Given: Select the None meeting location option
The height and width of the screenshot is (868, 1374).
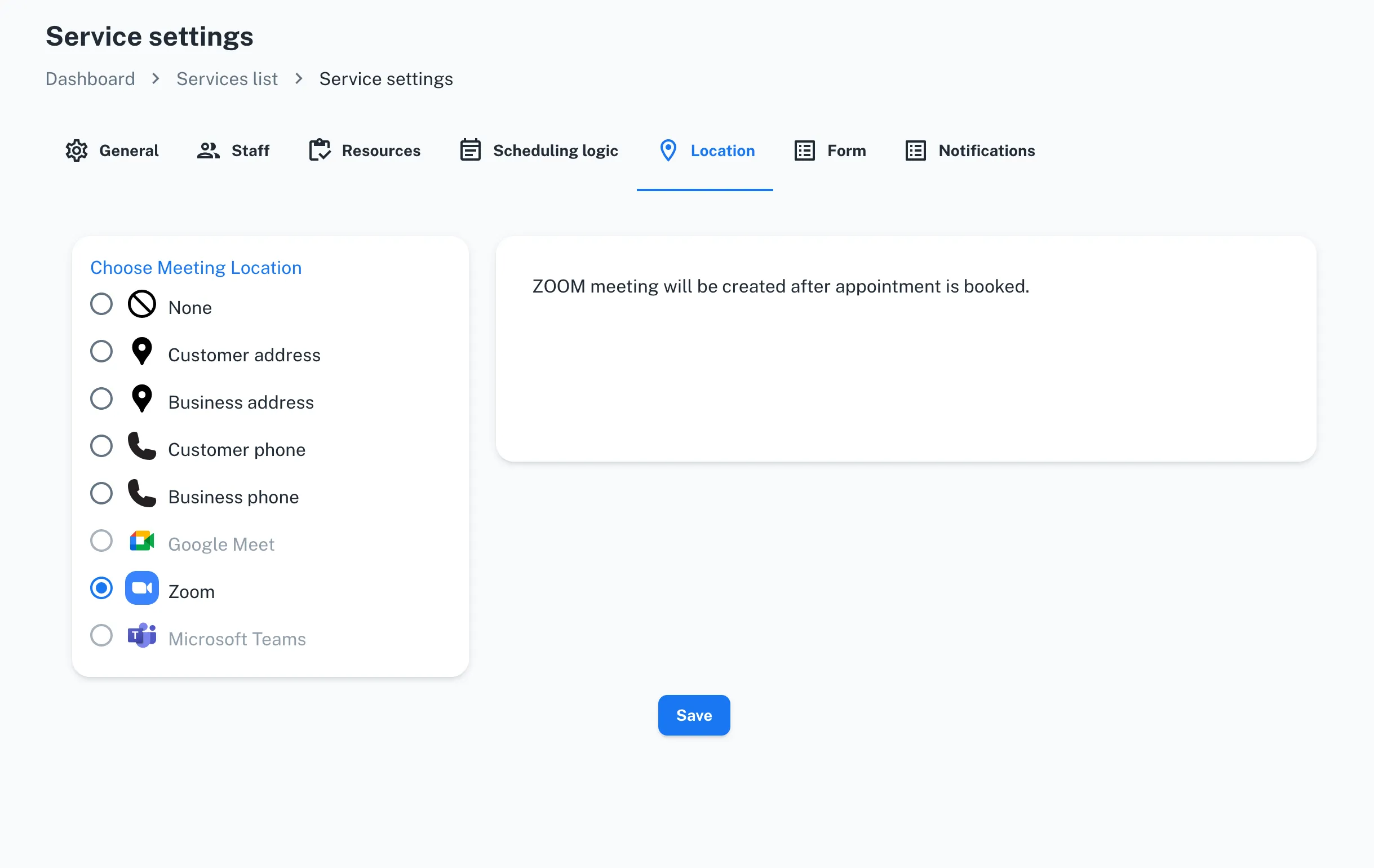Looking at the screenshot, I should coord(101,304).
